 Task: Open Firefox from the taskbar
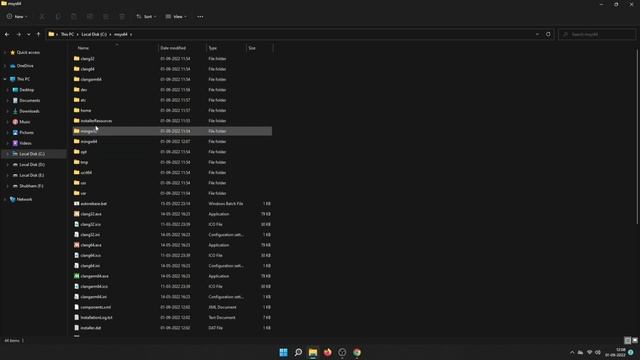(x=327, y=352)
